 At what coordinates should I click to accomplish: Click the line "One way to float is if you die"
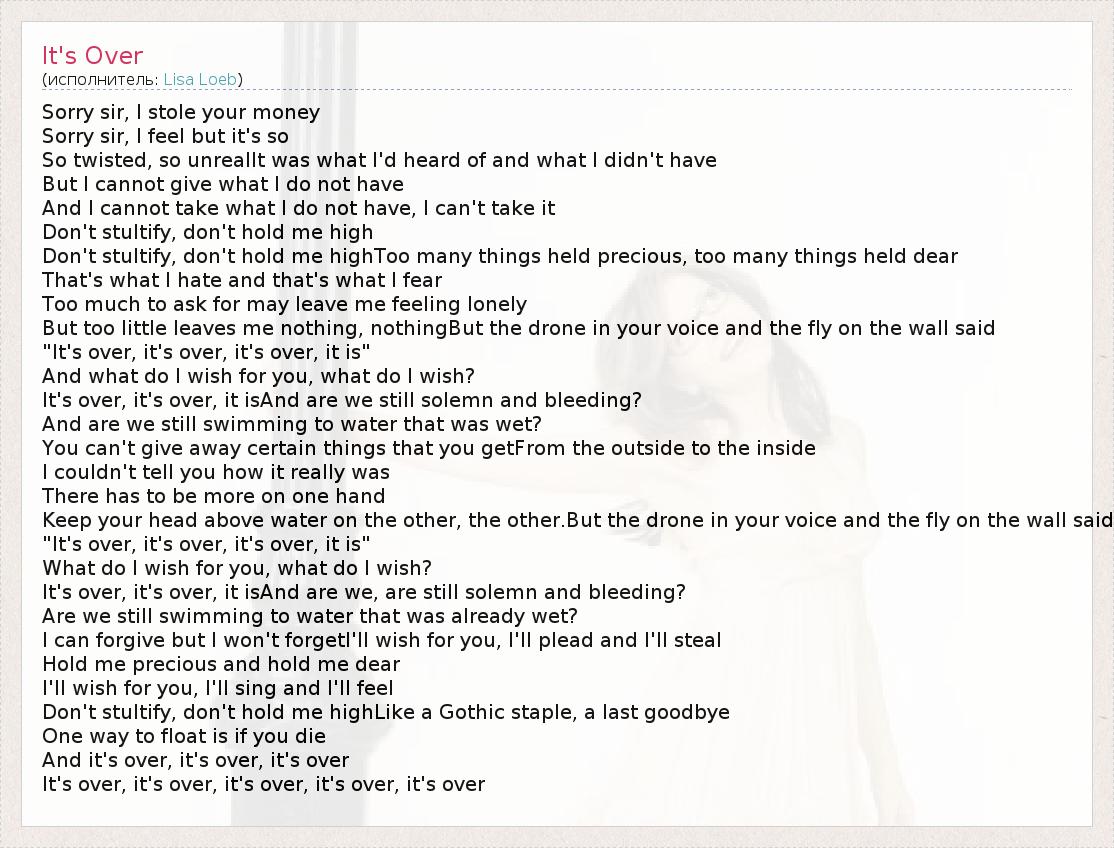click(184, 736)
